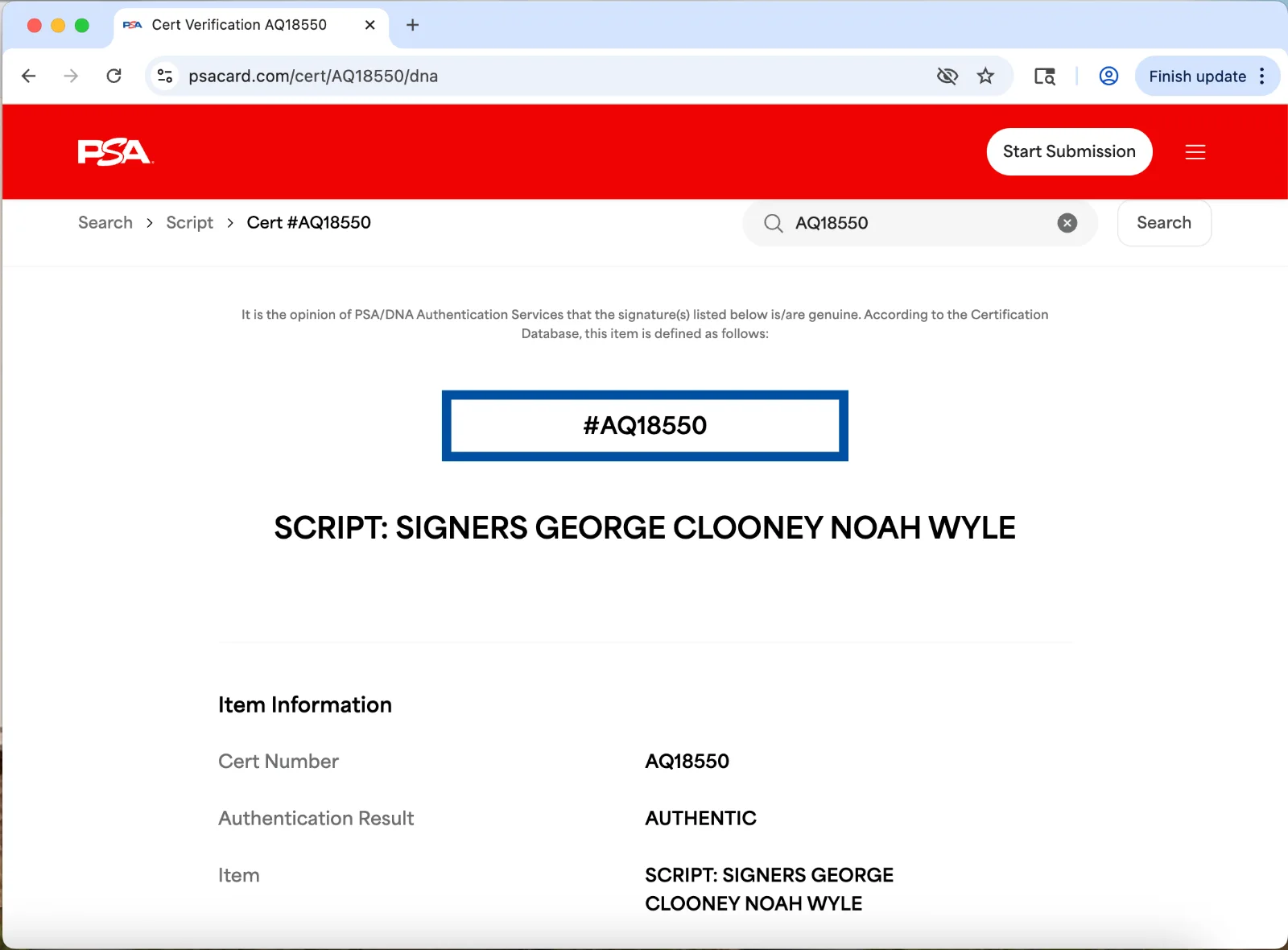The width and height of the screenshot is (1288, 950).
Task: Close the Cert Verification AQ18550 tab
Action: 369,25
